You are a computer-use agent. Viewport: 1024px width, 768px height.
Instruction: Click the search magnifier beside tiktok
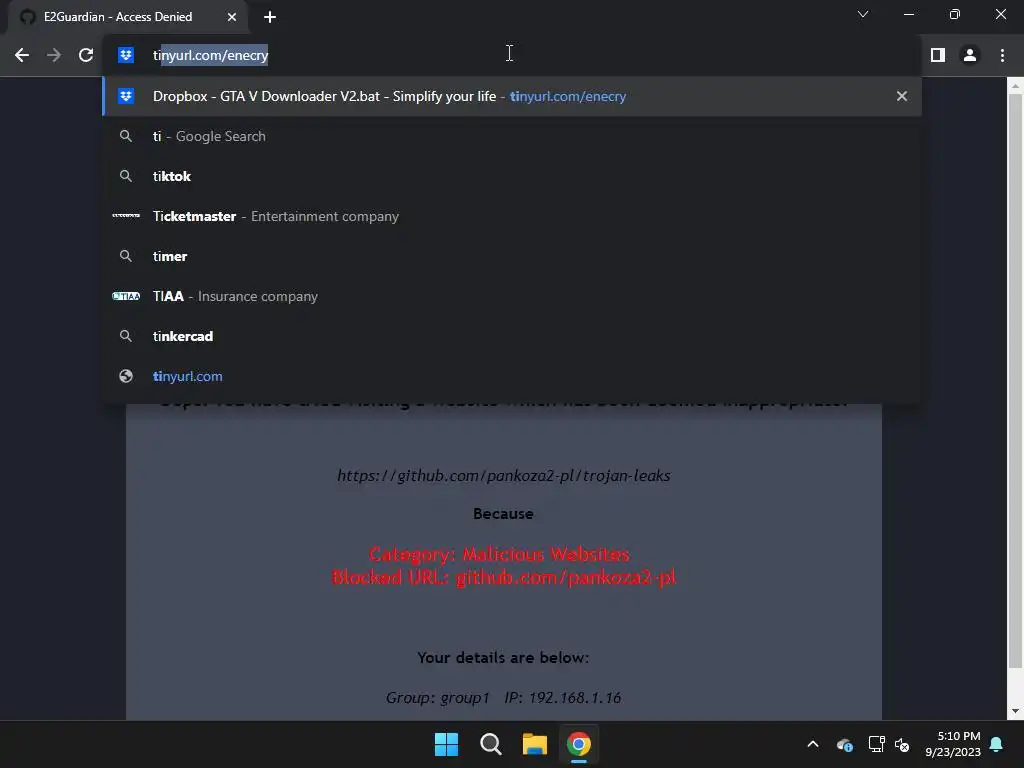click(x=126, y=176)
